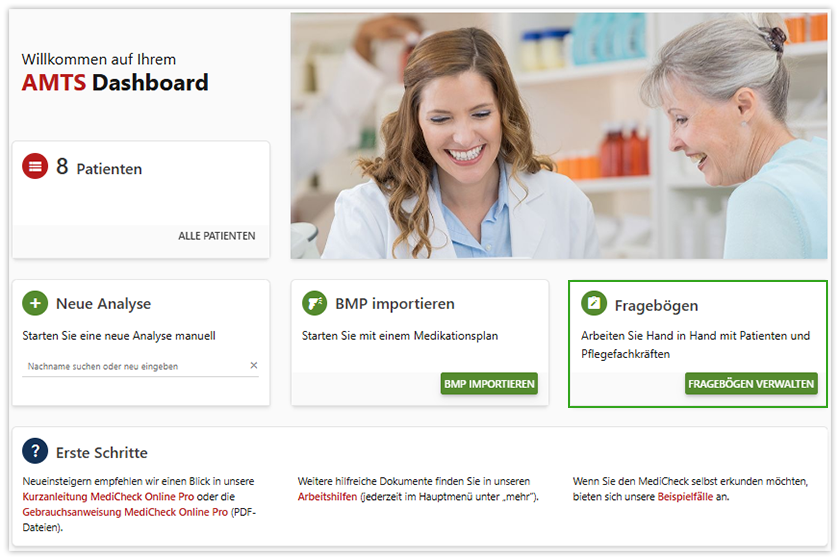Open Gebrauchsanweisung MediCheck Online Pro link
Screen dimensions: 840x560
click(x=125, y=512)
